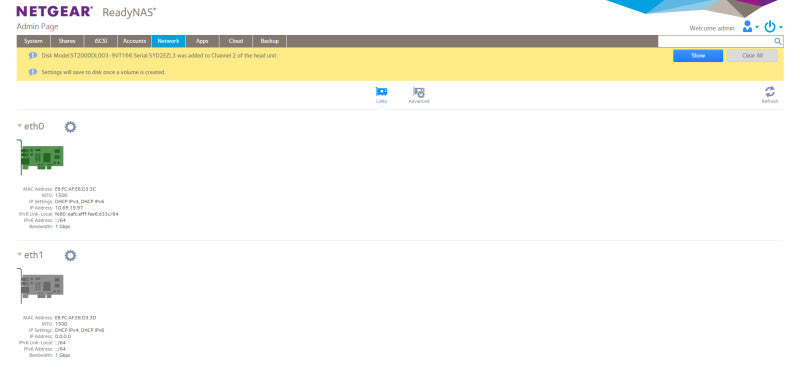Viewport: 800px width, 388px height.
Task: Switch to the iSCSI tab
Action: point(101,41)
